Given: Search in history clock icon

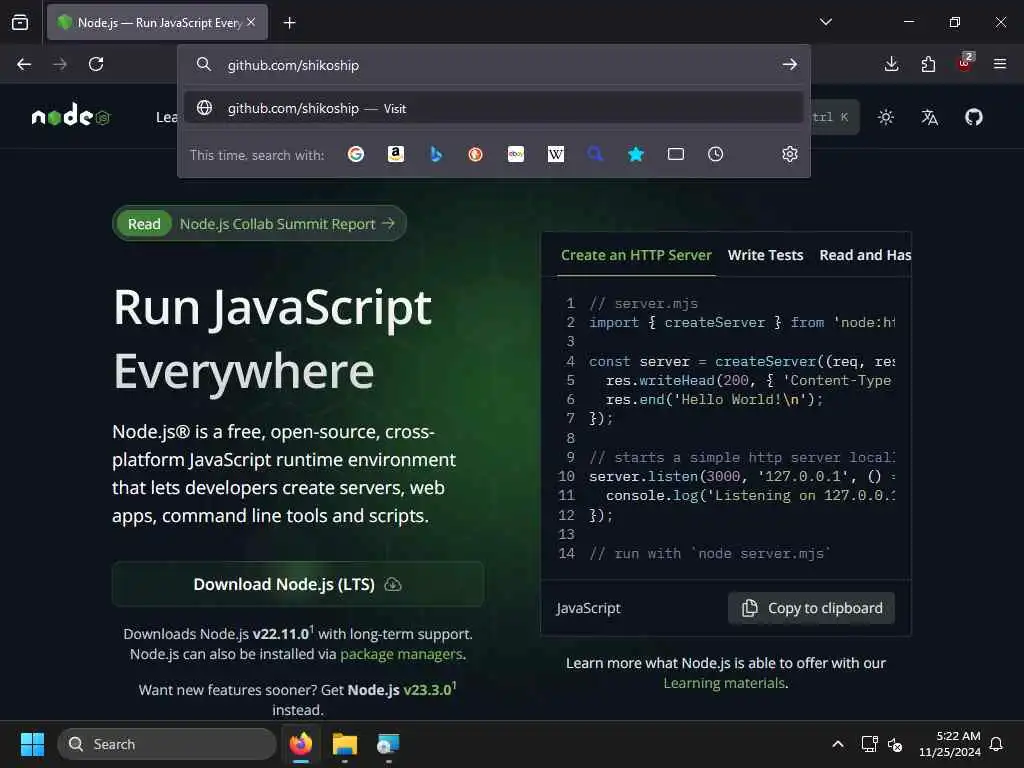Looking at the screenshot, I should tap(716, 154).
